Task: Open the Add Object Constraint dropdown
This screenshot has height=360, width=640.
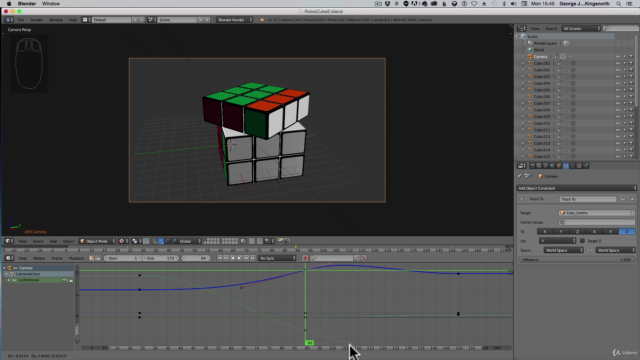Action: 576,188
